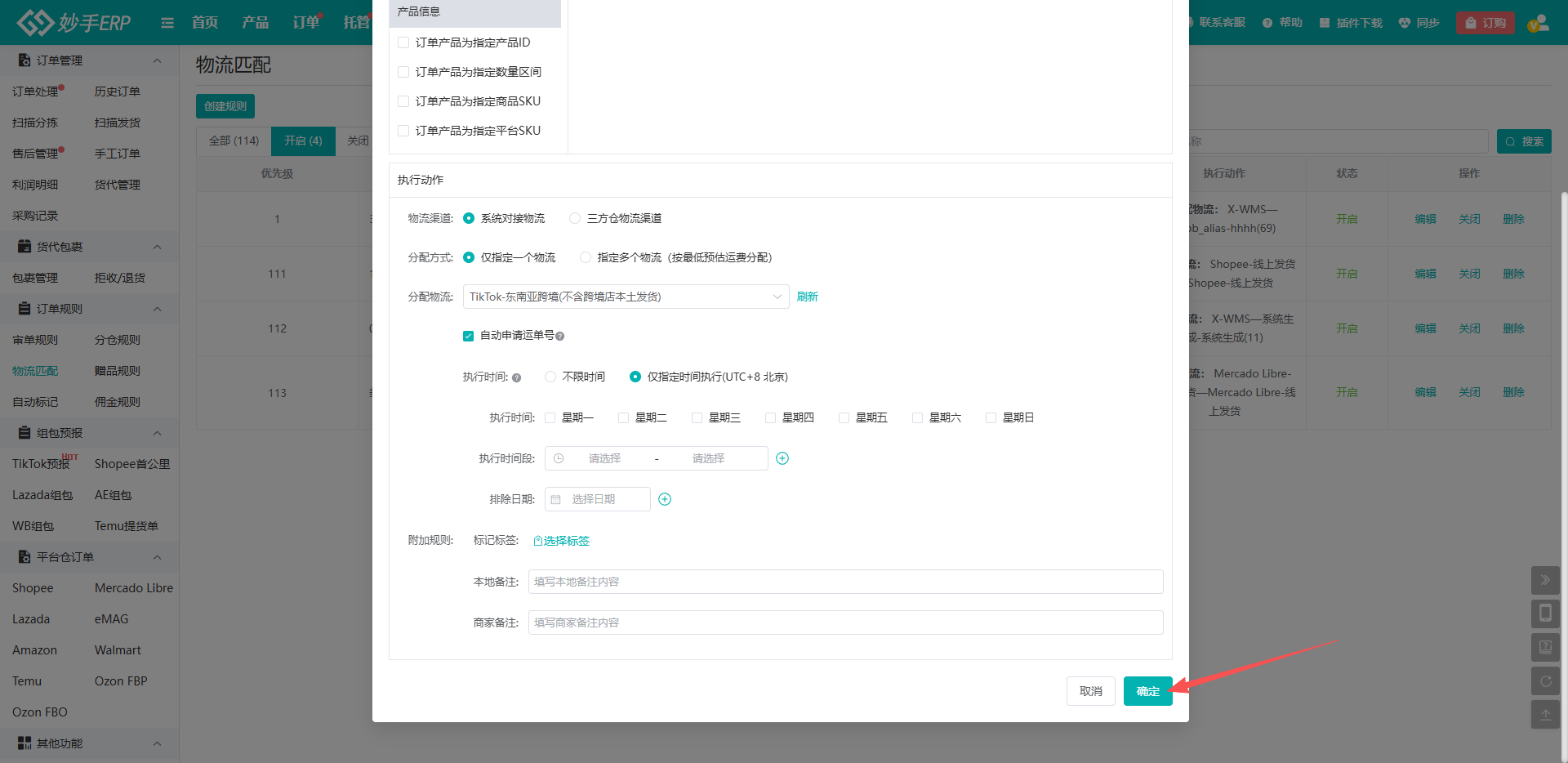The width and height of the screenshot is (1568, 763).
Task: Click the 选择日期 exclusion date field
Action: point(598,499)
